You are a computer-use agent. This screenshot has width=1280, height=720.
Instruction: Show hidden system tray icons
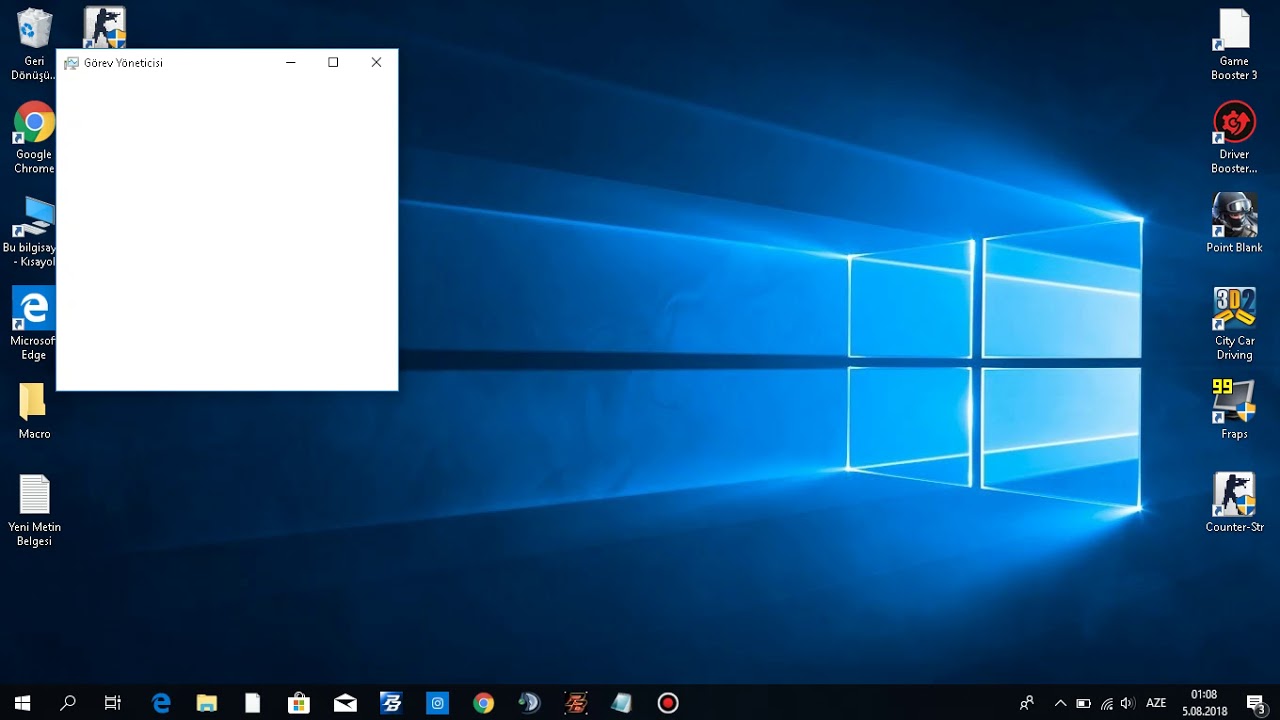(x=1060, y=703)
